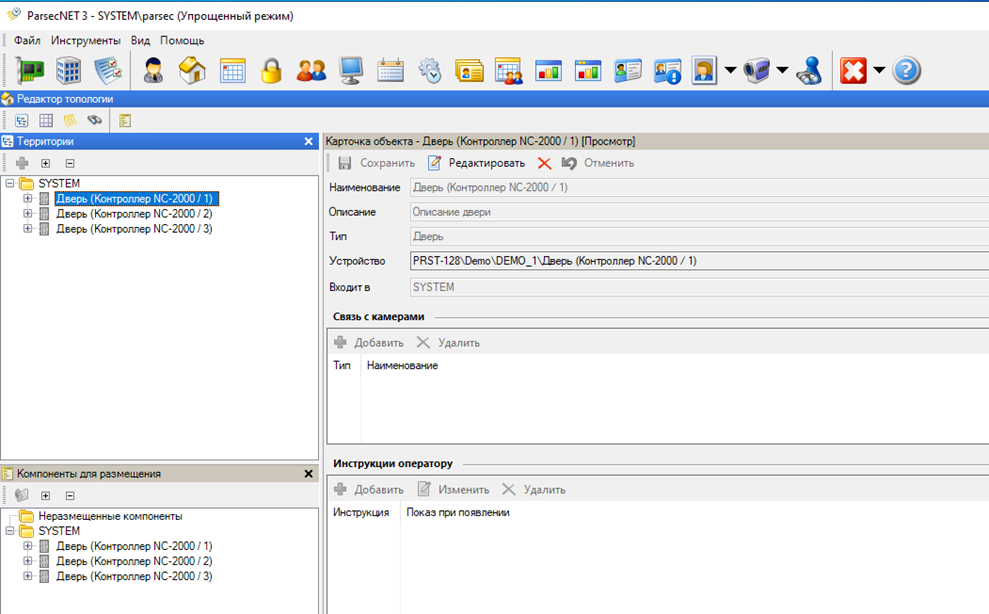
Task: Collapse the SYSTEM node in Территории tree
Action: (10, 184)
